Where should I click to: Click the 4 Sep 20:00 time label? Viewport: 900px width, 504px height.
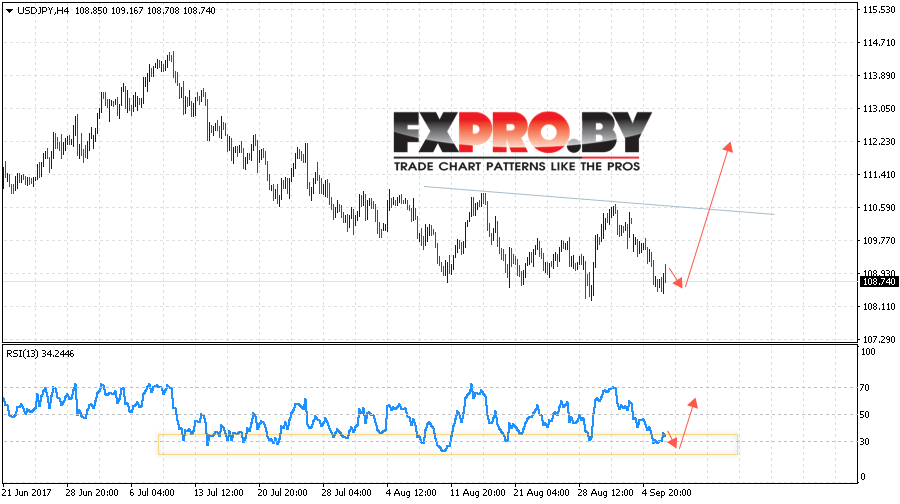[x=666, y=493]
